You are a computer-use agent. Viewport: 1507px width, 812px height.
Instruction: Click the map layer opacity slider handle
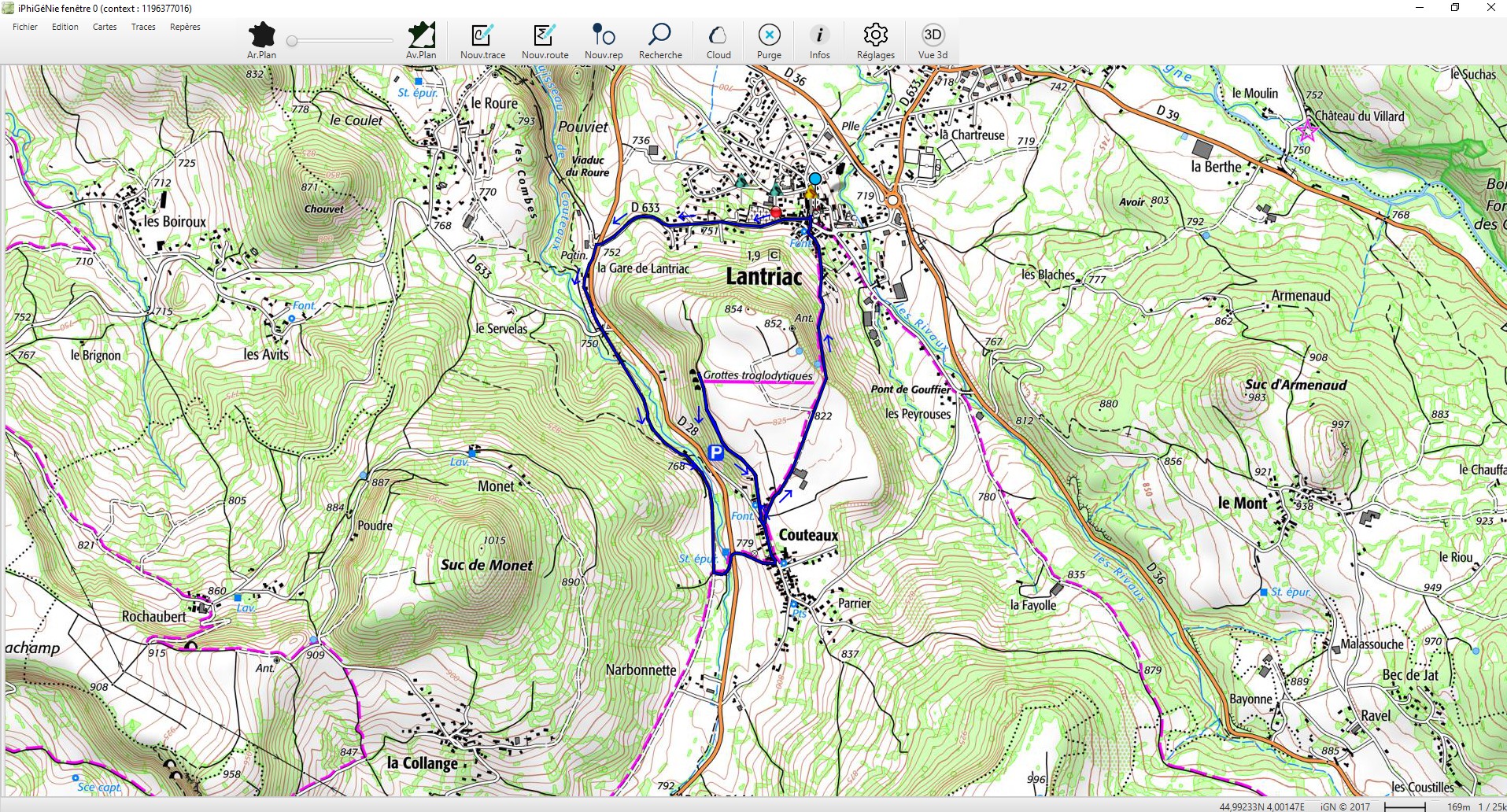point(292,41)
